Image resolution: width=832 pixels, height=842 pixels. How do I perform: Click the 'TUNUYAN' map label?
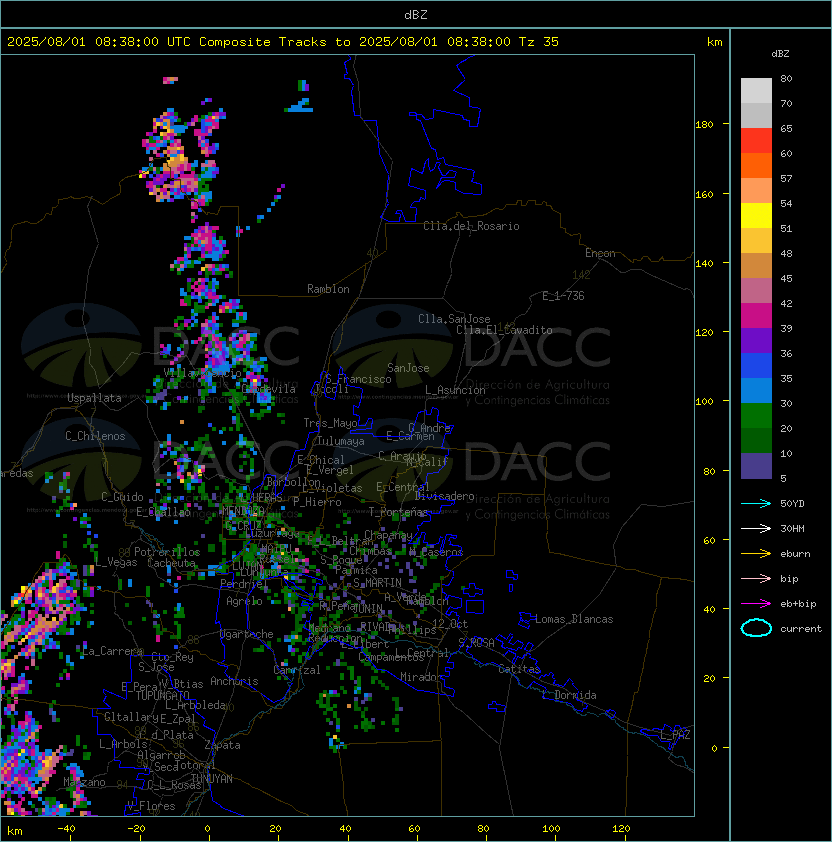point(212,779)
